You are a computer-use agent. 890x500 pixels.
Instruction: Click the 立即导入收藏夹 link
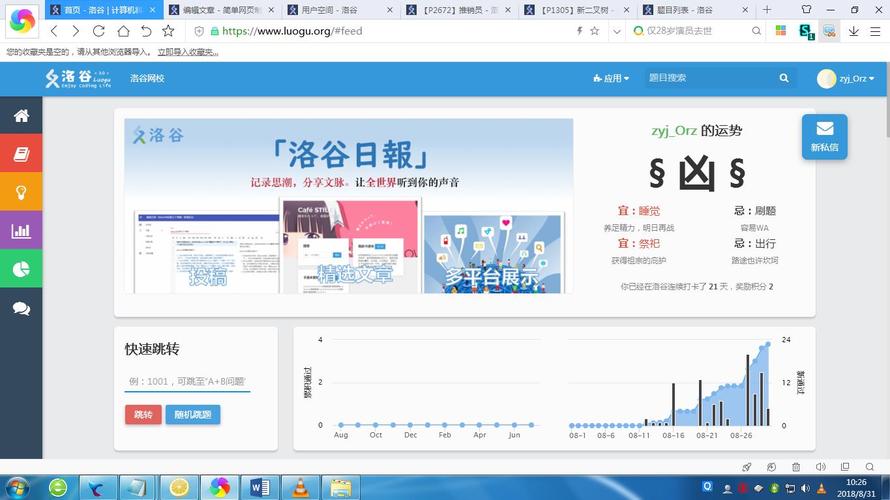188,52
